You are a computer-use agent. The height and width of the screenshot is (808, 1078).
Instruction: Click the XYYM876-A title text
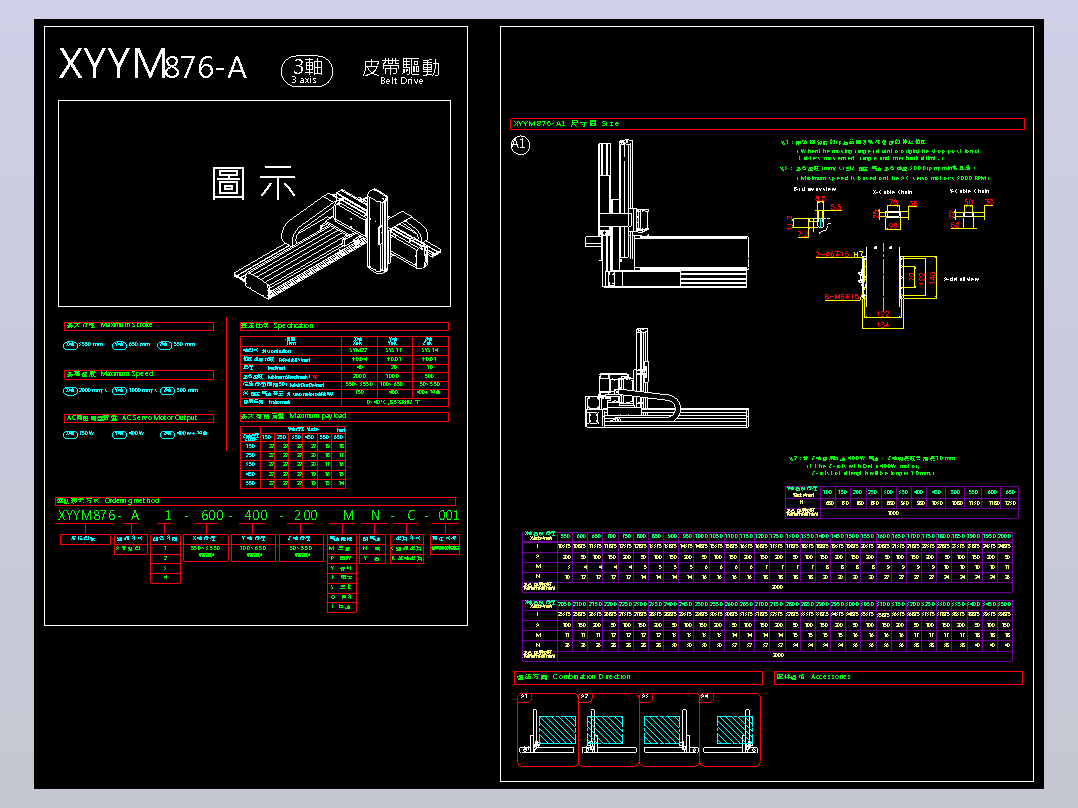(x=153, y=65)
